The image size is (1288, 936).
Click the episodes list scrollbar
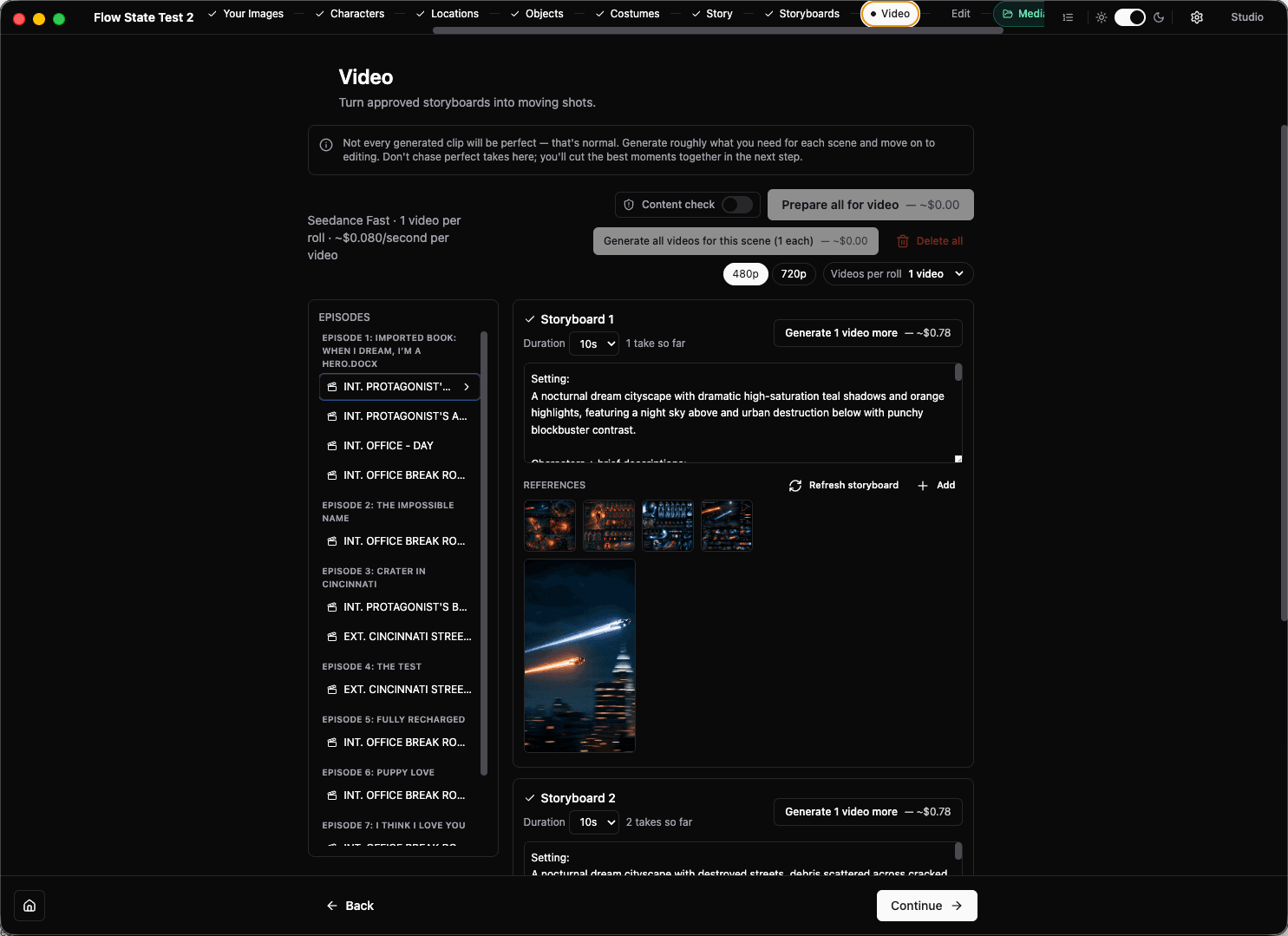[484, 553]
